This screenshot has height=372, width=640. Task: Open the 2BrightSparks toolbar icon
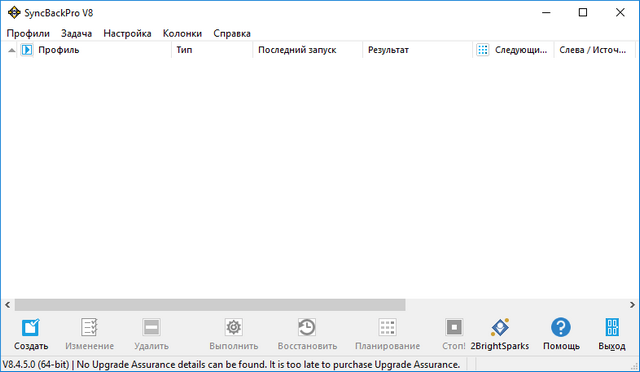[500, 327]
